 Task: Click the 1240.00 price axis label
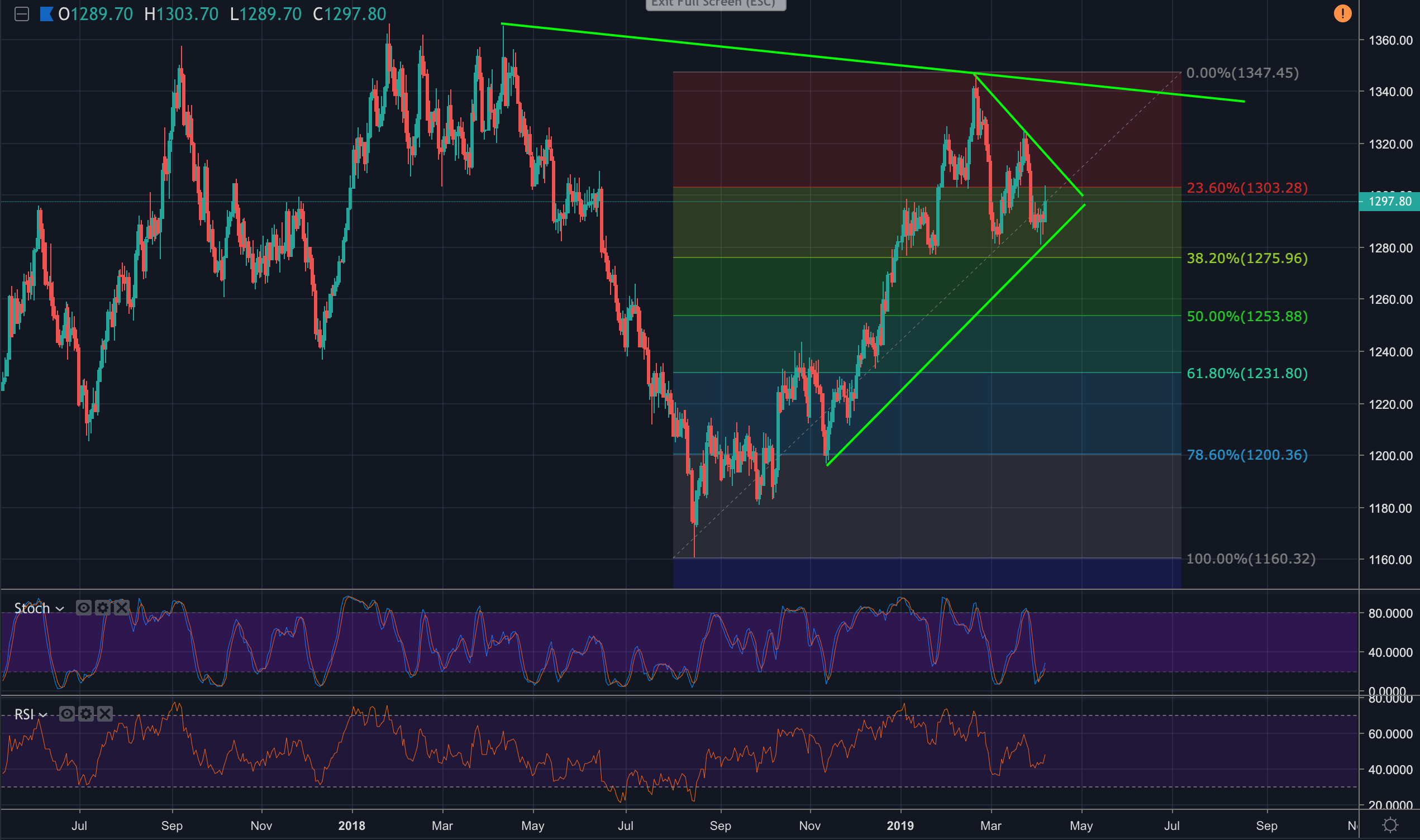coord(1390,352)
